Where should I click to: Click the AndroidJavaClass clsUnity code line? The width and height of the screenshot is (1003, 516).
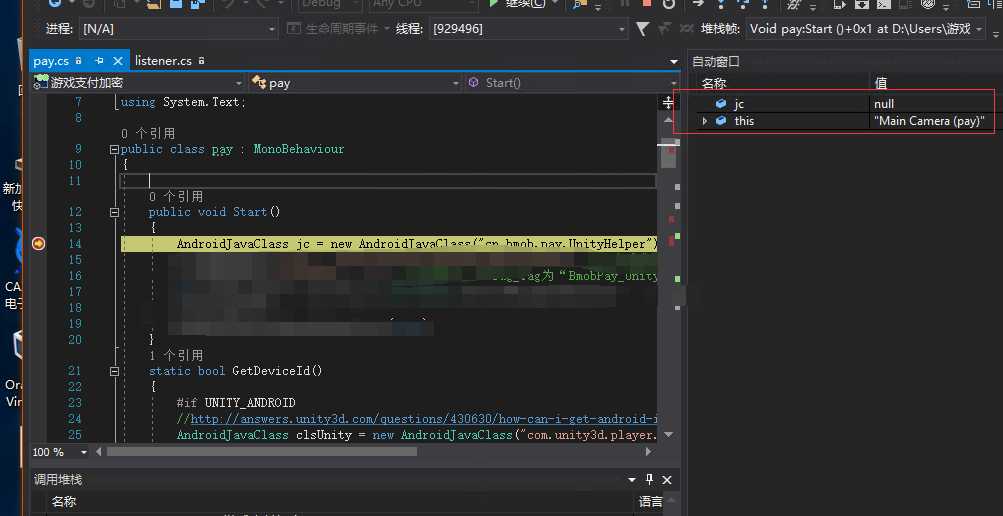pyautogui.click(x=416, y=435)
